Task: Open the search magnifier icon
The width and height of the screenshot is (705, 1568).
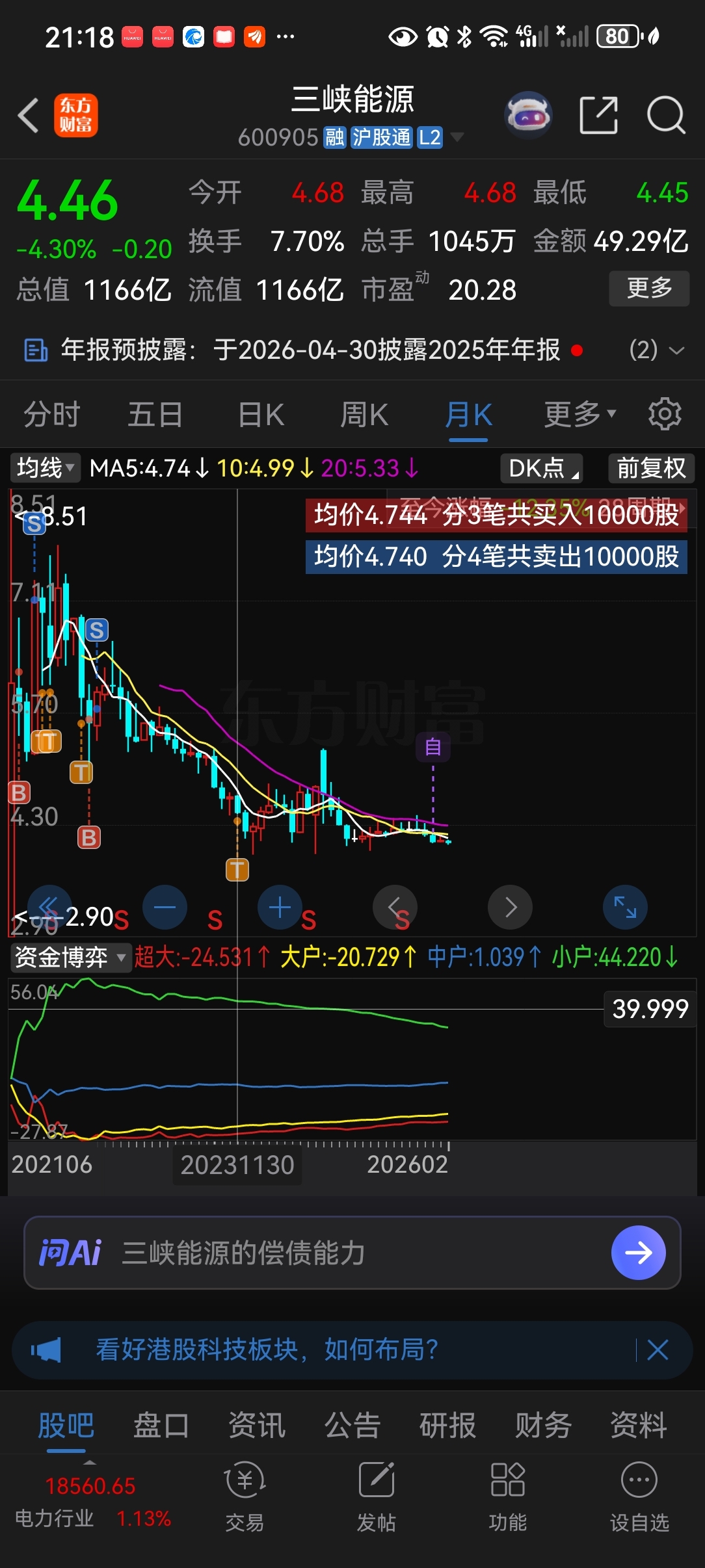Action: point(666,116)
